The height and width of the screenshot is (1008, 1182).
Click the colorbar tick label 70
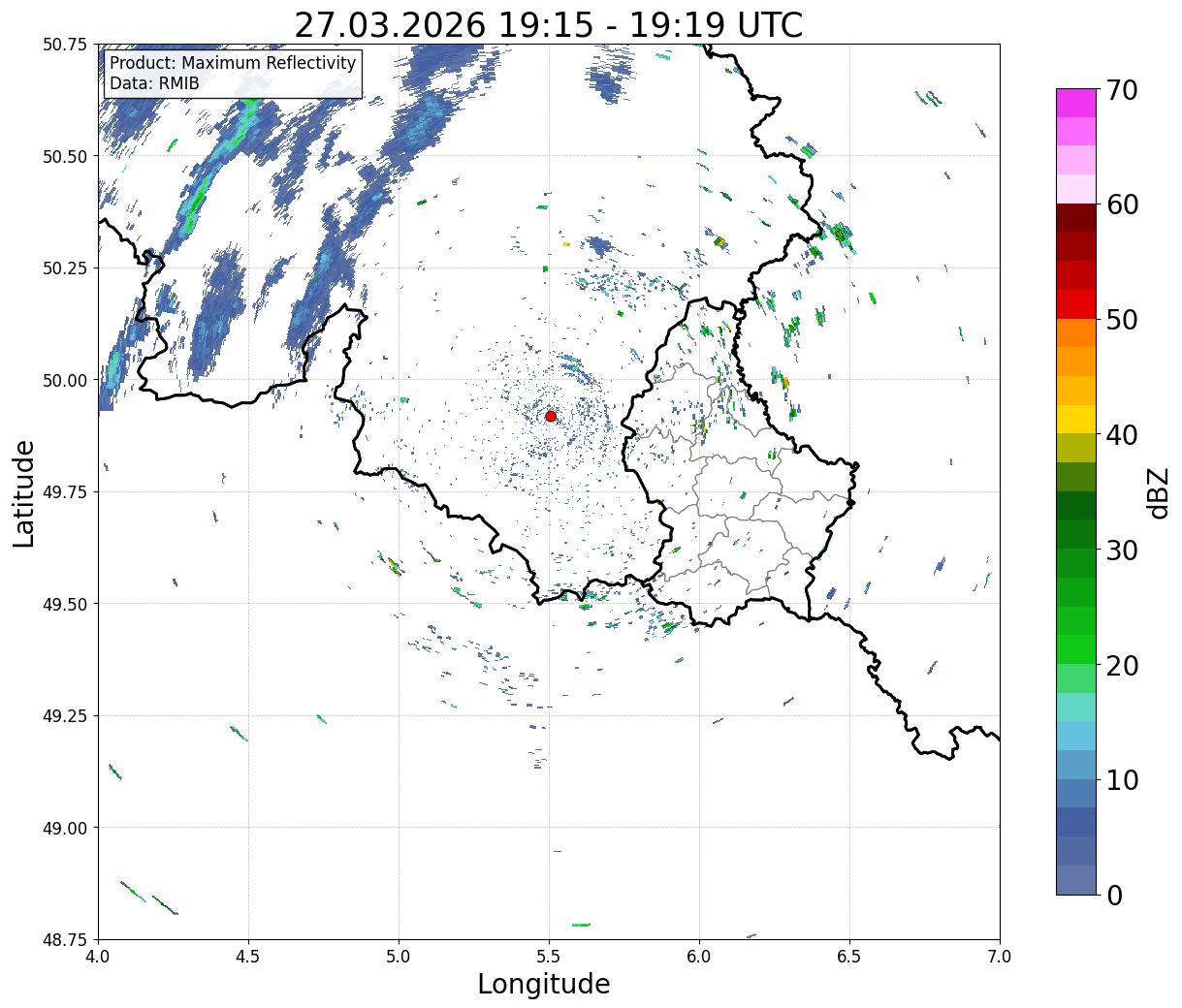coord(1122,90)
